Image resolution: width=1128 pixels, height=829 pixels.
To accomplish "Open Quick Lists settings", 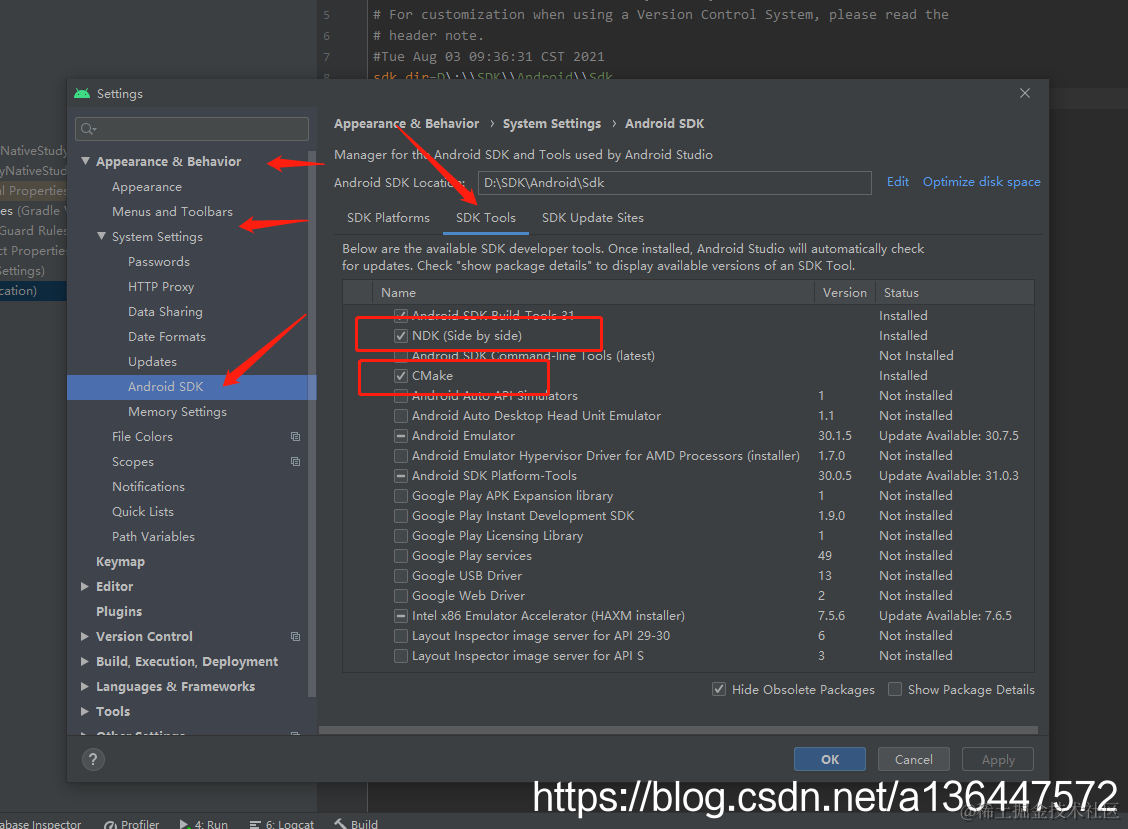I will pos(143,512).
